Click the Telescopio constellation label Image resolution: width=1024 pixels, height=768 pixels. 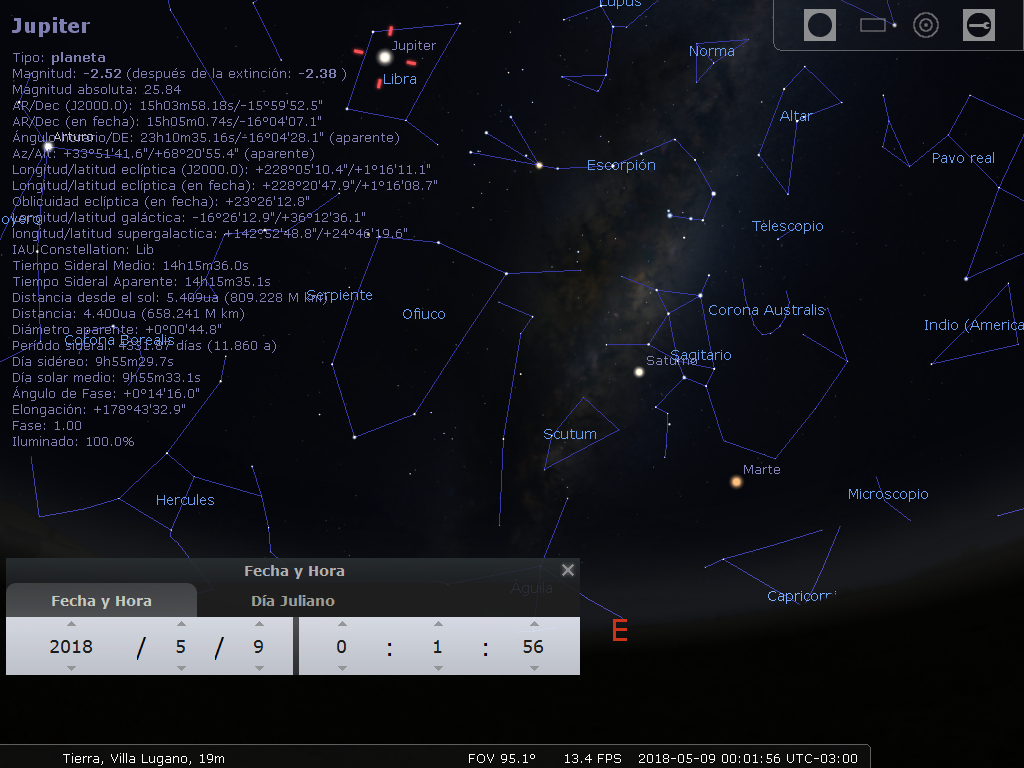[x=788, y=226]
